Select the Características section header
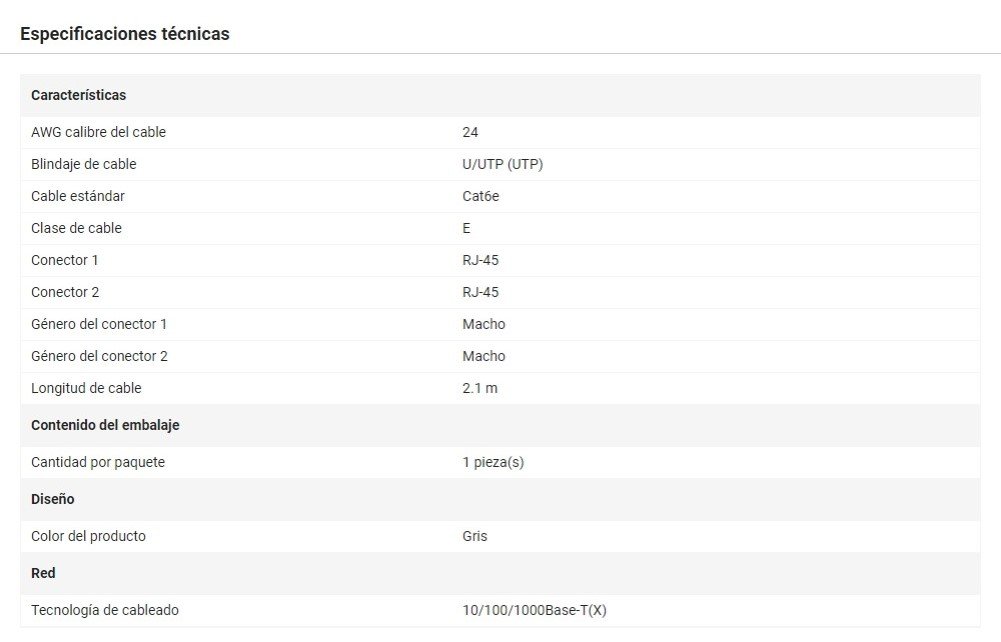Screen dimensions: 1001x642 pyautogui.click(x=79, y=95)
